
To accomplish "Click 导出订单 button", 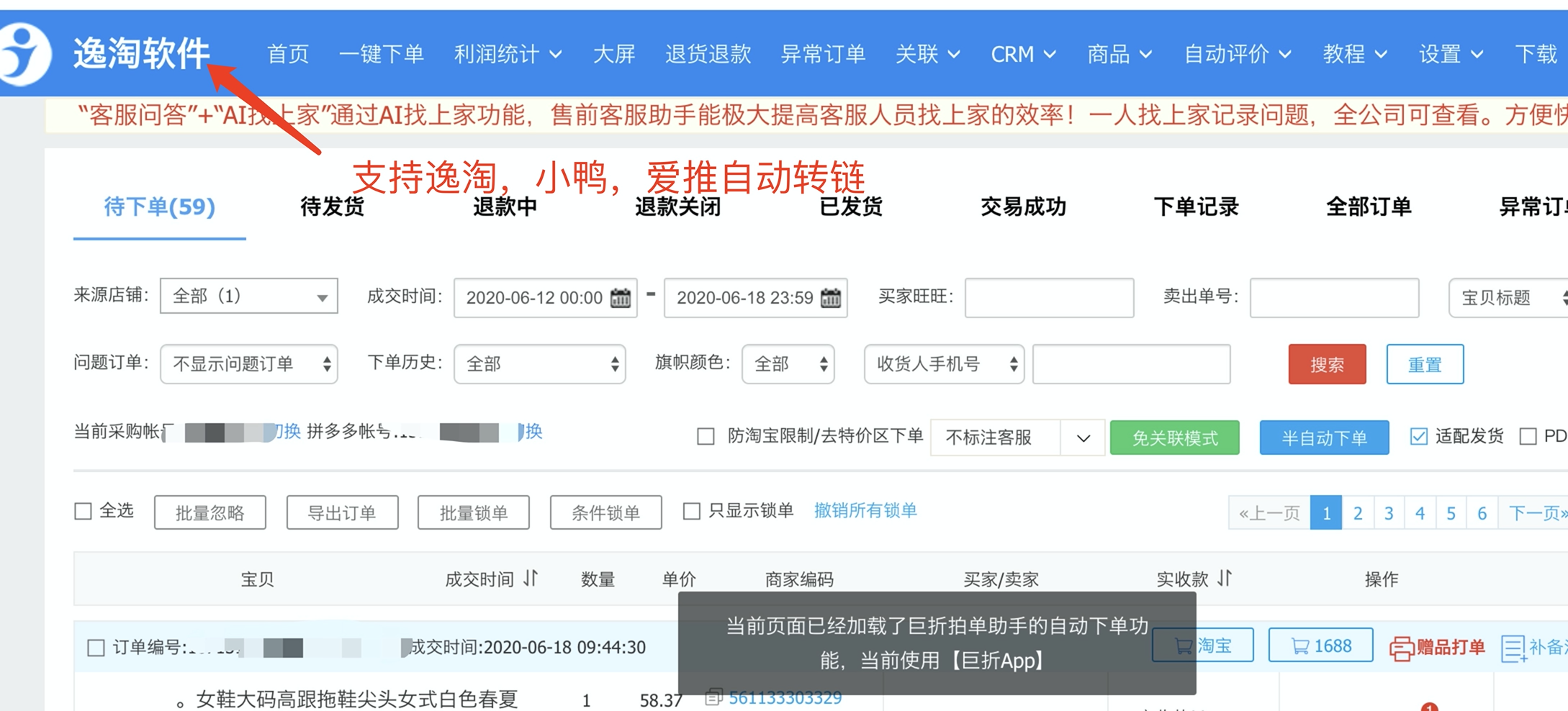I will tap(342, 512).
